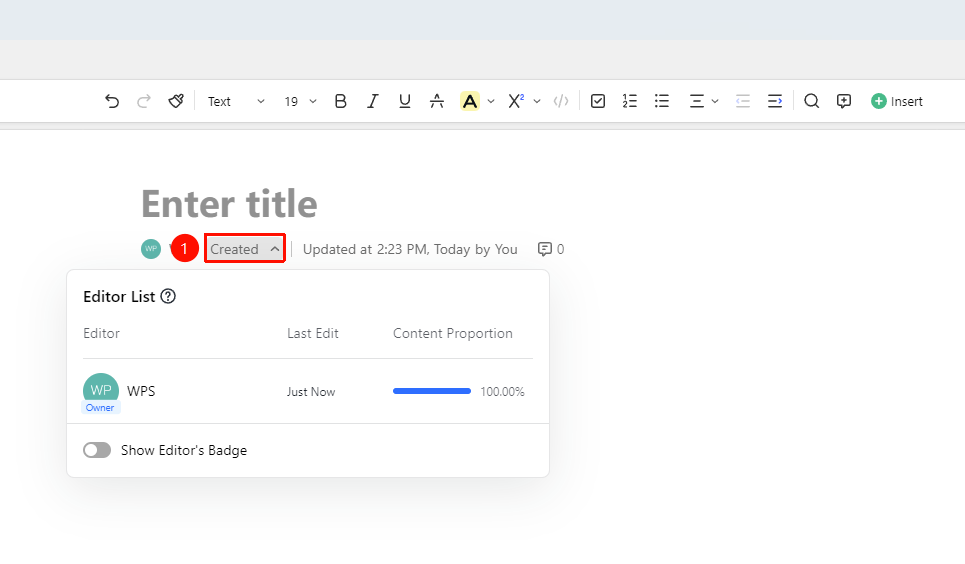
Task: Click the Enter title field
Action: click(229, 203)
